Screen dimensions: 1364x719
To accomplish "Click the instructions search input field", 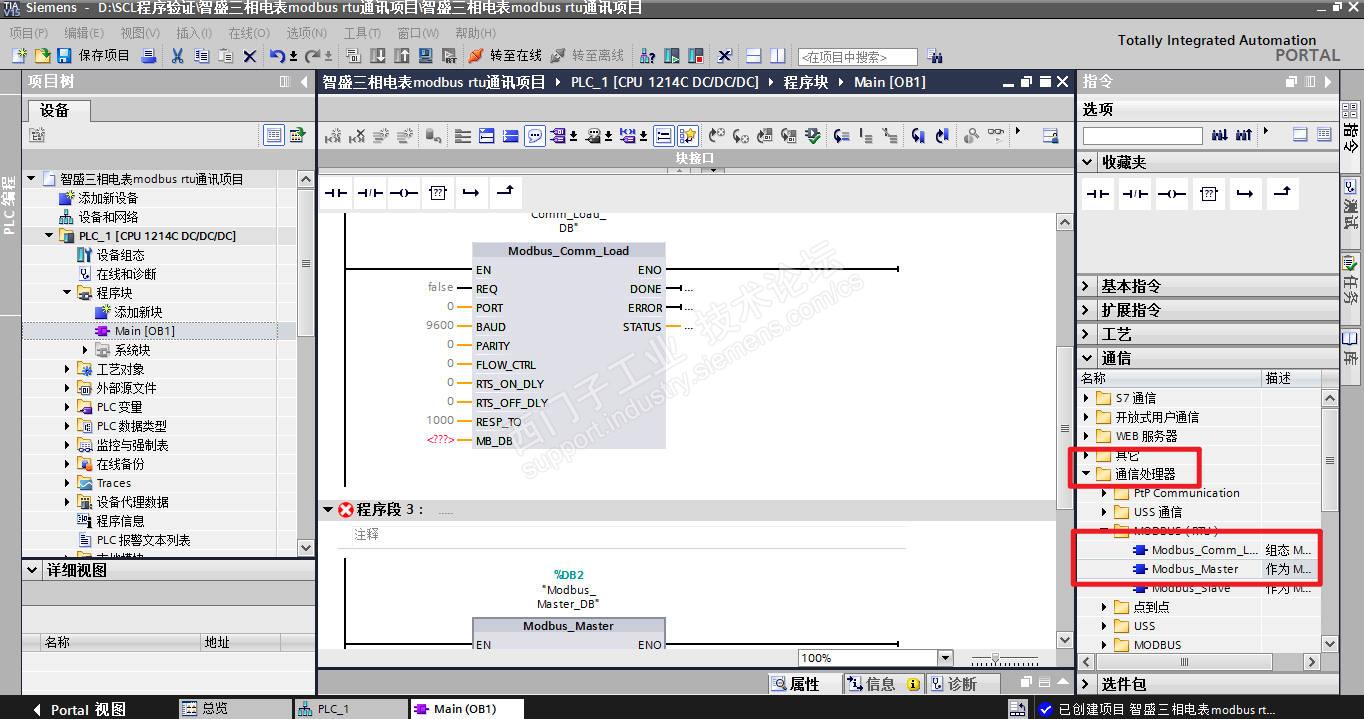I will (1142, 135).
